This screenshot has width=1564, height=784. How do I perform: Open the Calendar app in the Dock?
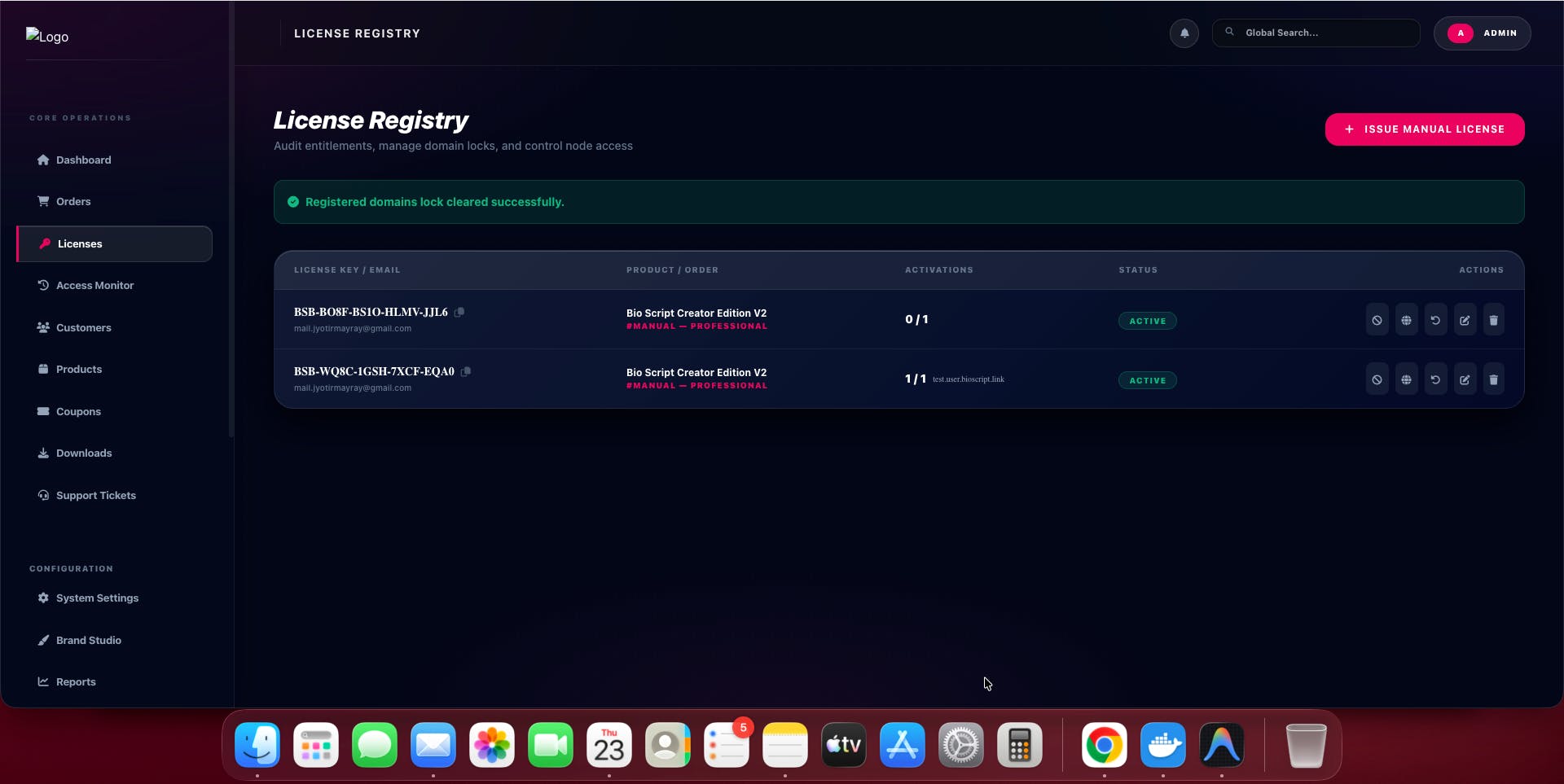[x=609, y=745]
